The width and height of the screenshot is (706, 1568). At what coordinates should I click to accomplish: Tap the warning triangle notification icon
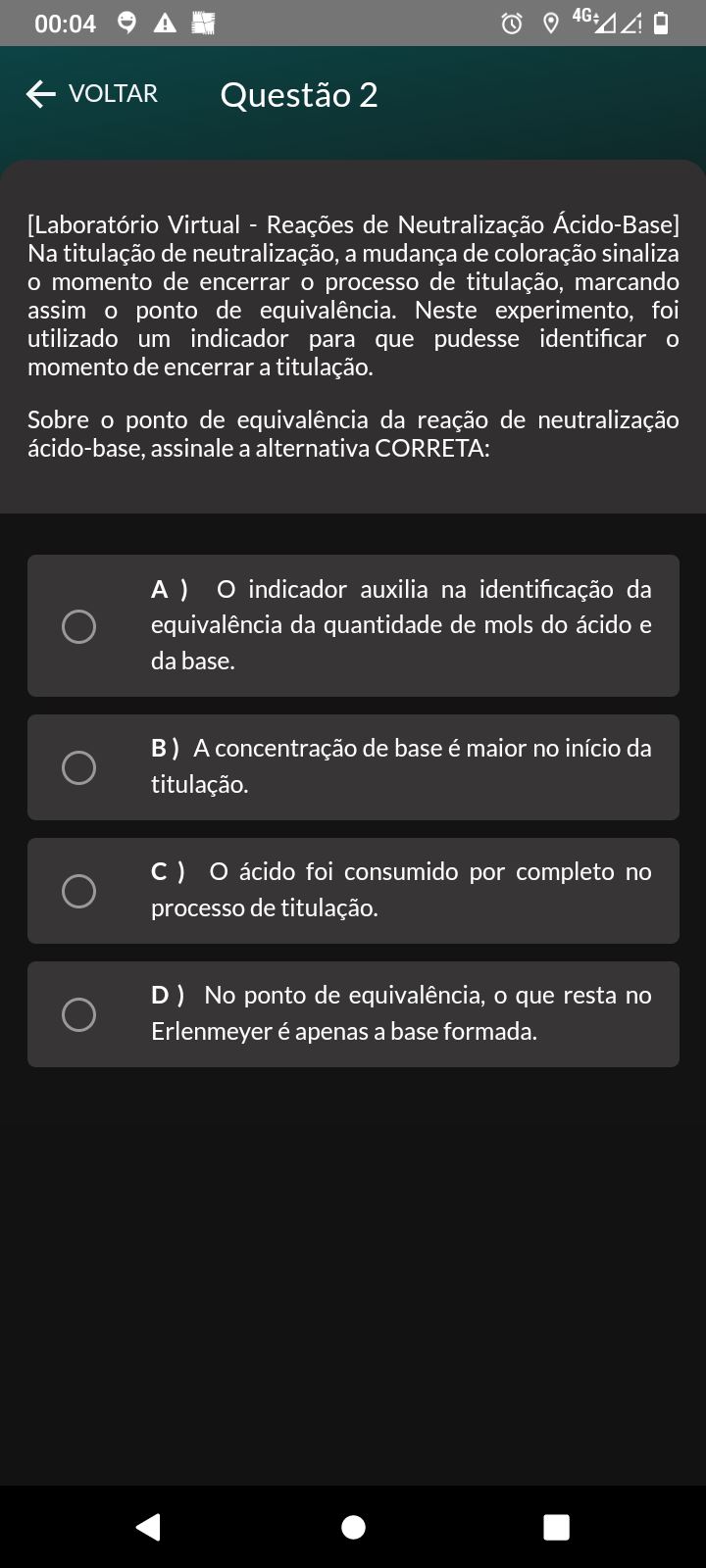click(165, 23)
